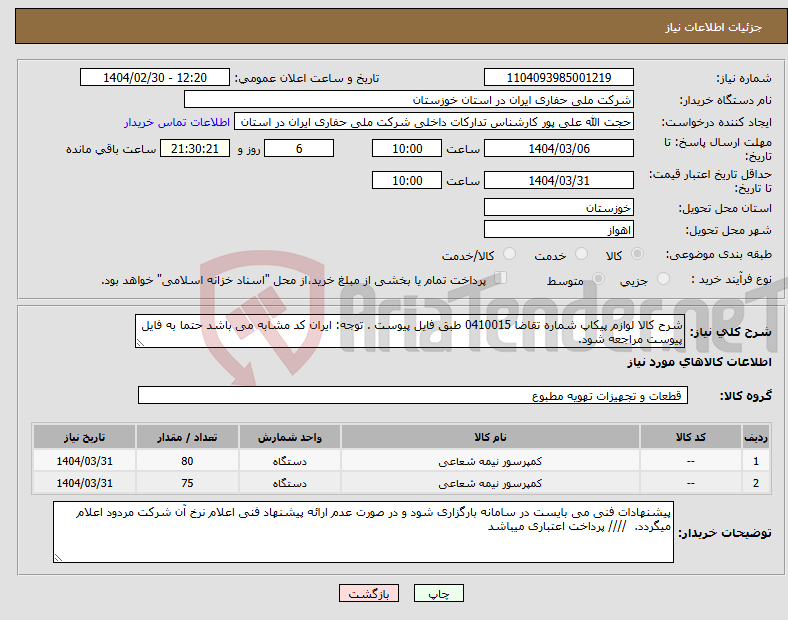Click row 2 item name کمپرسور نیمه شعاعی
Screen dimensions: 788x620
(x=490, y=483)
